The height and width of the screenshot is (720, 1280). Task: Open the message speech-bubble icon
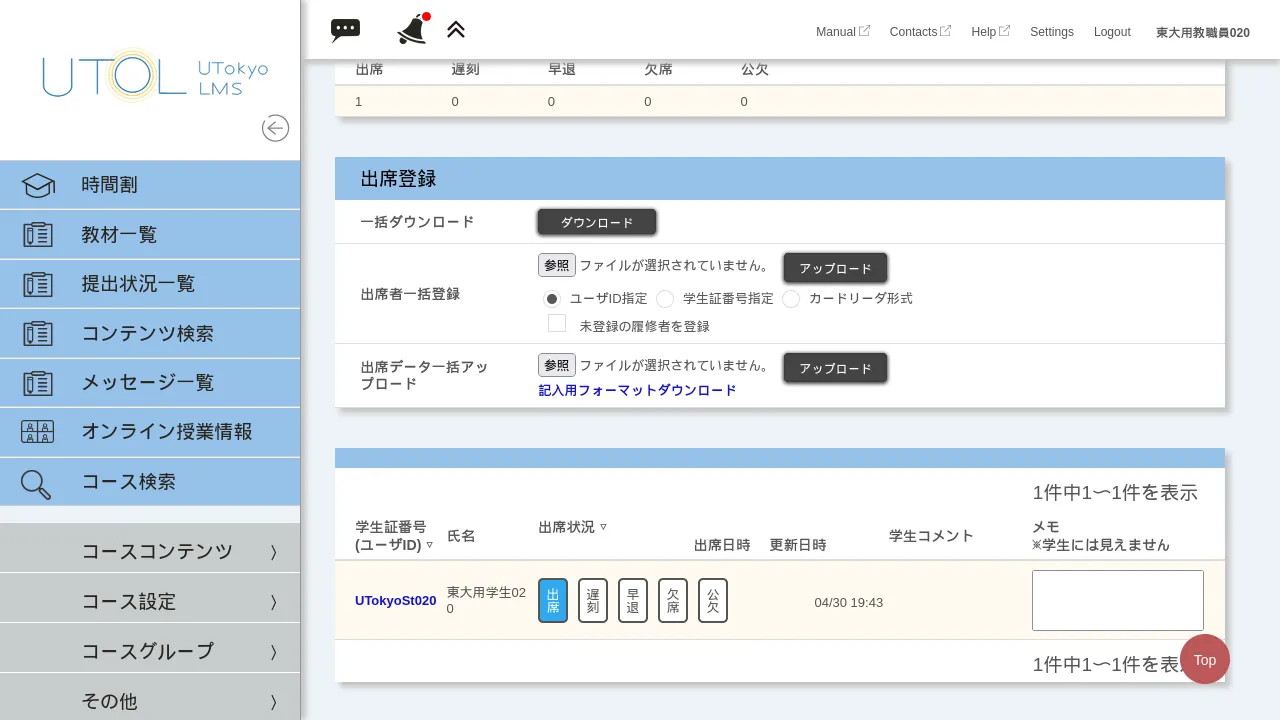pos(345,30)
